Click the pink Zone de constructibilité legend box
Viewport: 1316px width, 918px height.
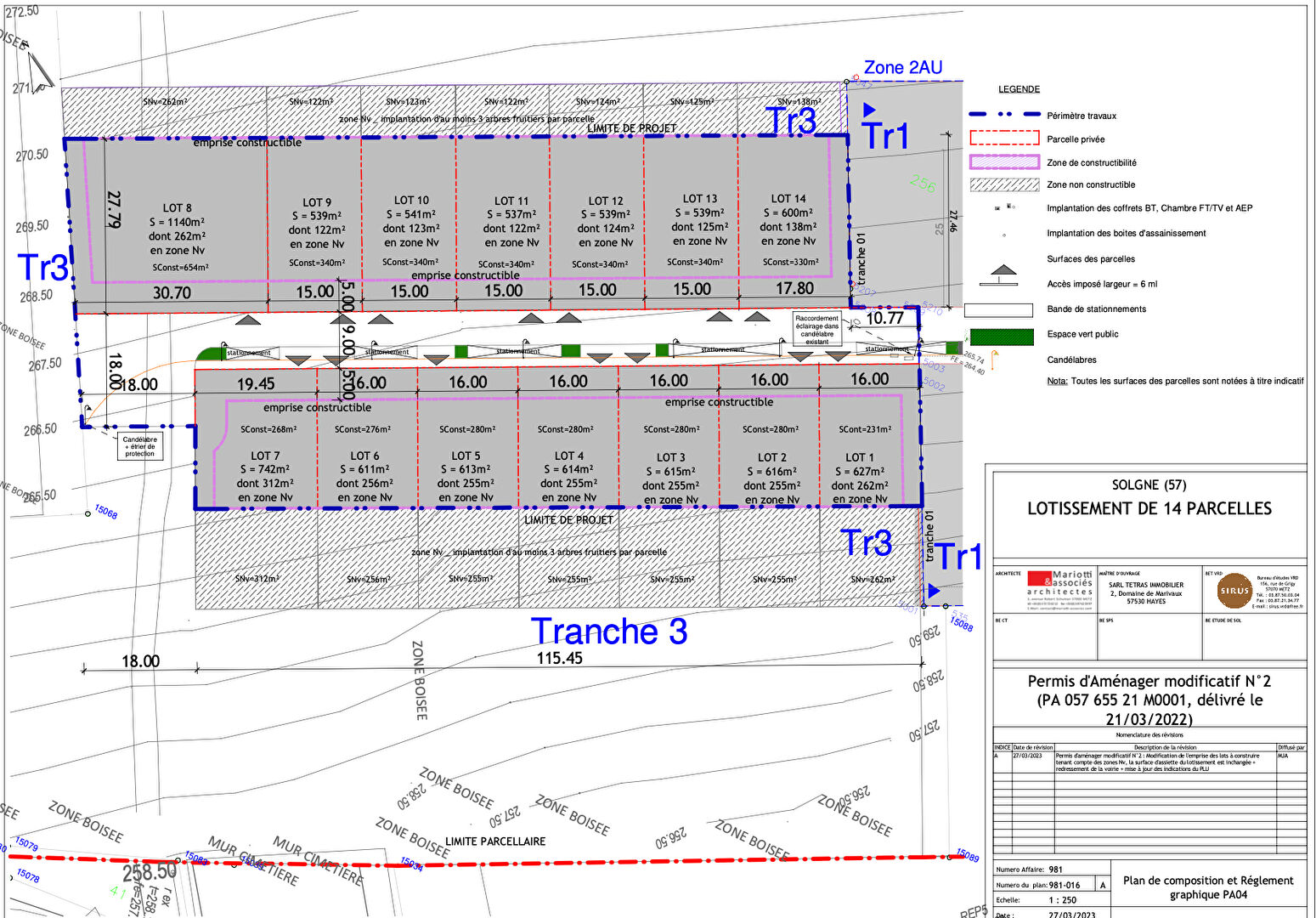point(1004,161)
